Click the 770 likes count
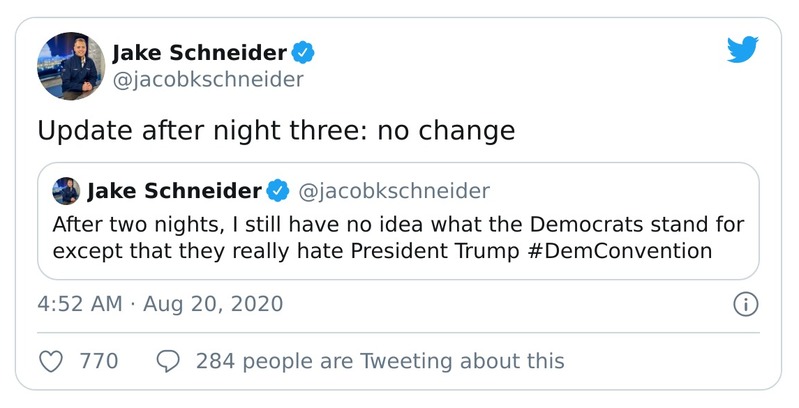The height and width of the screenshot is (408, 799). click(99, 361)
